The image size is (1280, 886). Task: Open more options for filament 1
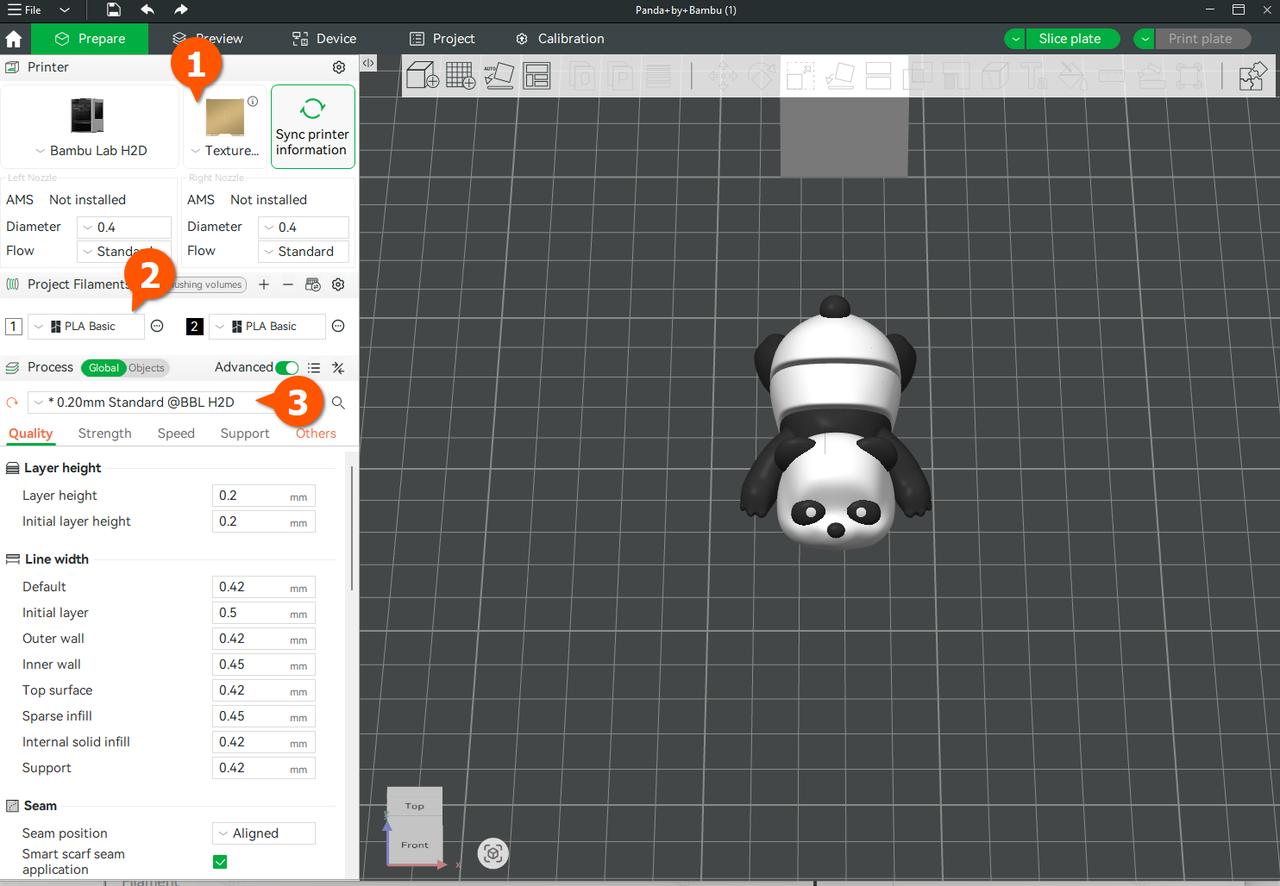coord(157,326)
